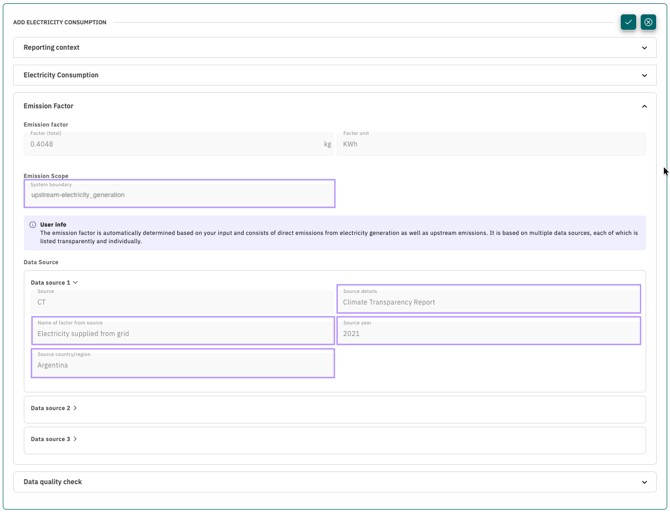The height and width of the screenshot is (514, 670).
Task: Click the Reporting context header title
Action: (x=52, y=48)
